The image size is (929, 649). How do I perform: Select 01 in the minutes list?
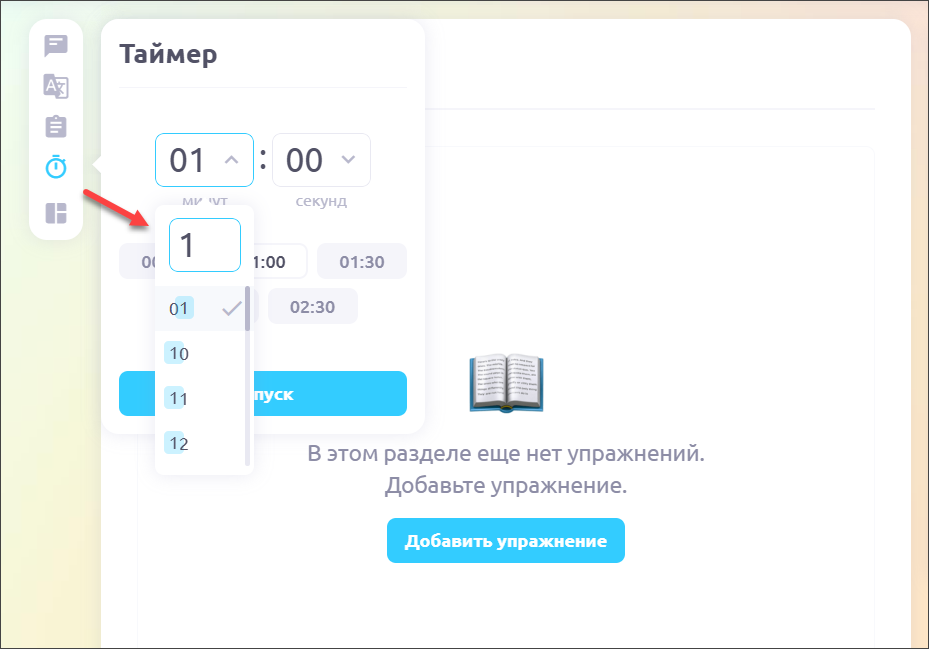point(200,308)
